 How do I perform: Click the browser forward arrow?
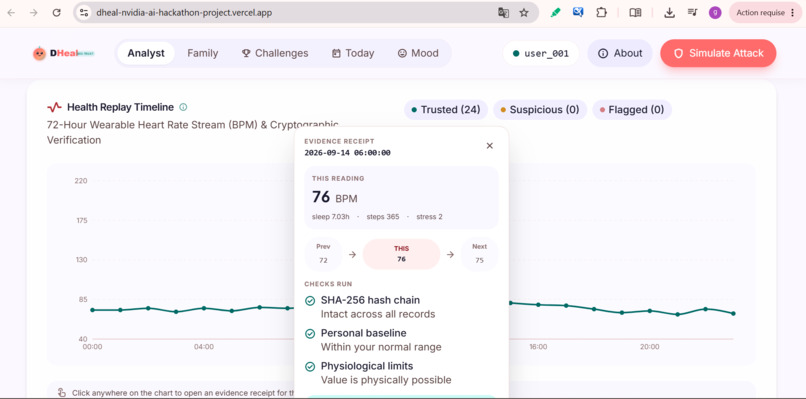coord(34,13)
